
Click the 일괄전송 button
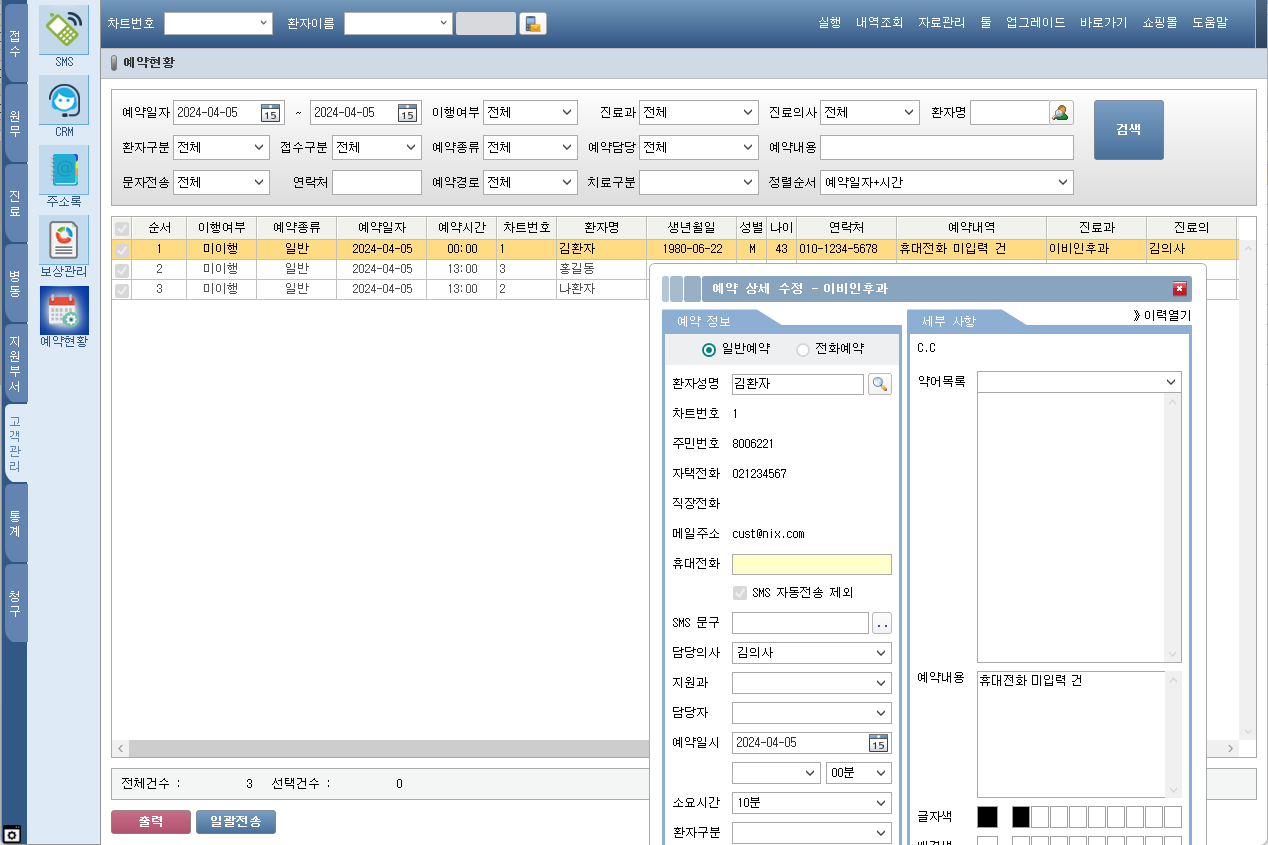[x=235, y=822]
